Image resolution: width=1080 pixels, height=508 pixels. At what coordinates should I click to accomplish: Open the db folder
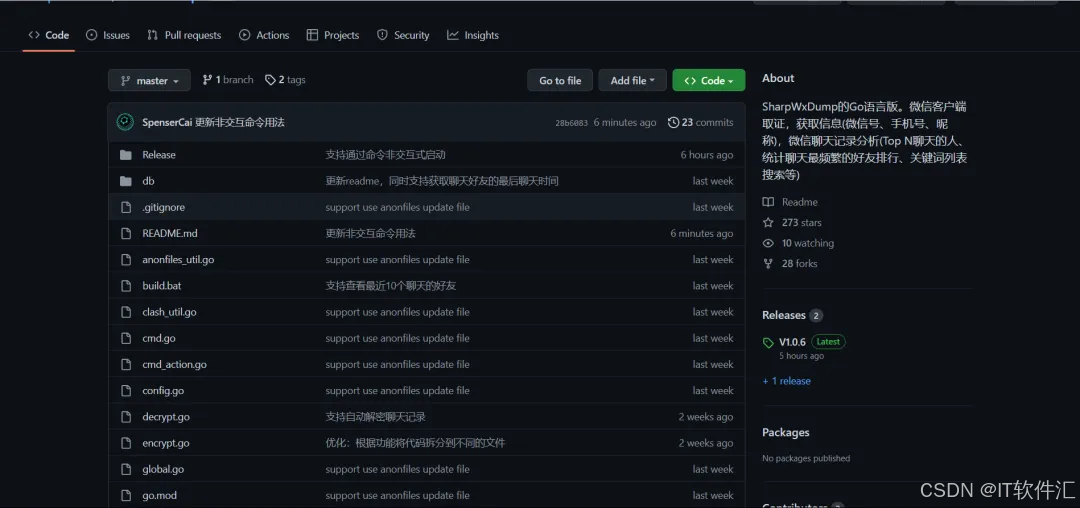[x=148, y=181]
